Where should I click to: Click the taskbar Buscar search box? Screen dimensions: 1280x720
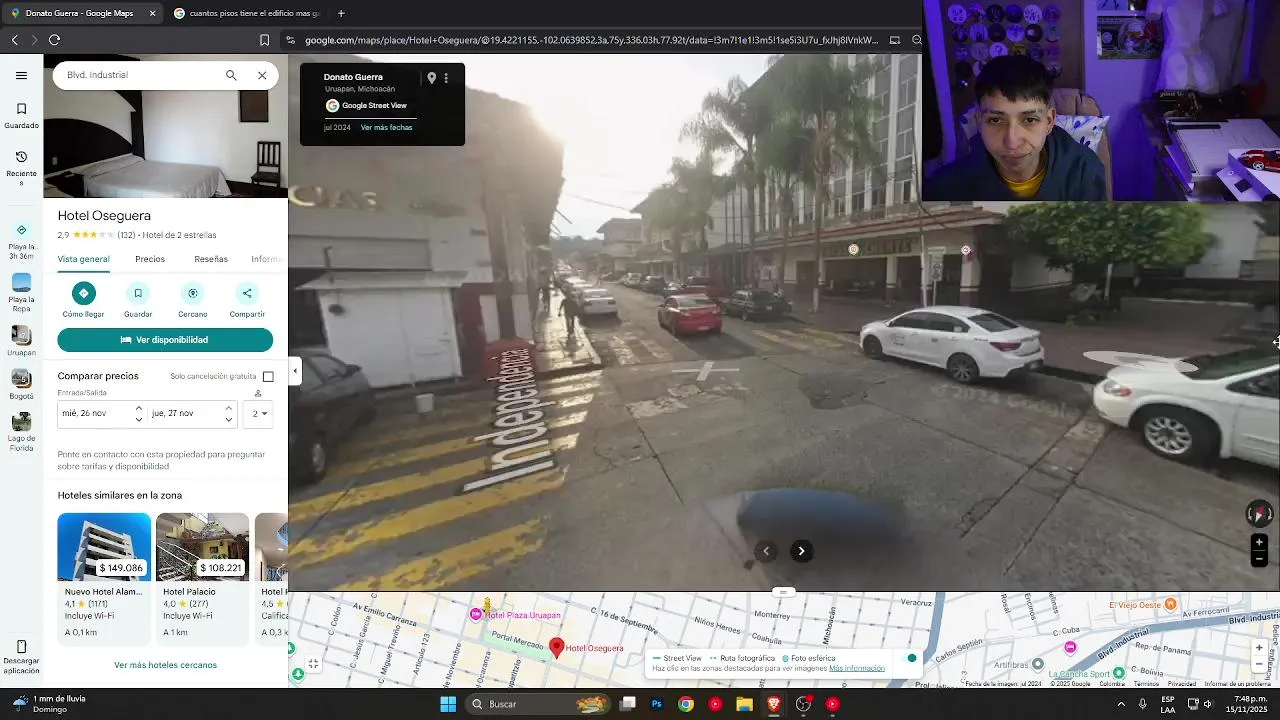538,704
